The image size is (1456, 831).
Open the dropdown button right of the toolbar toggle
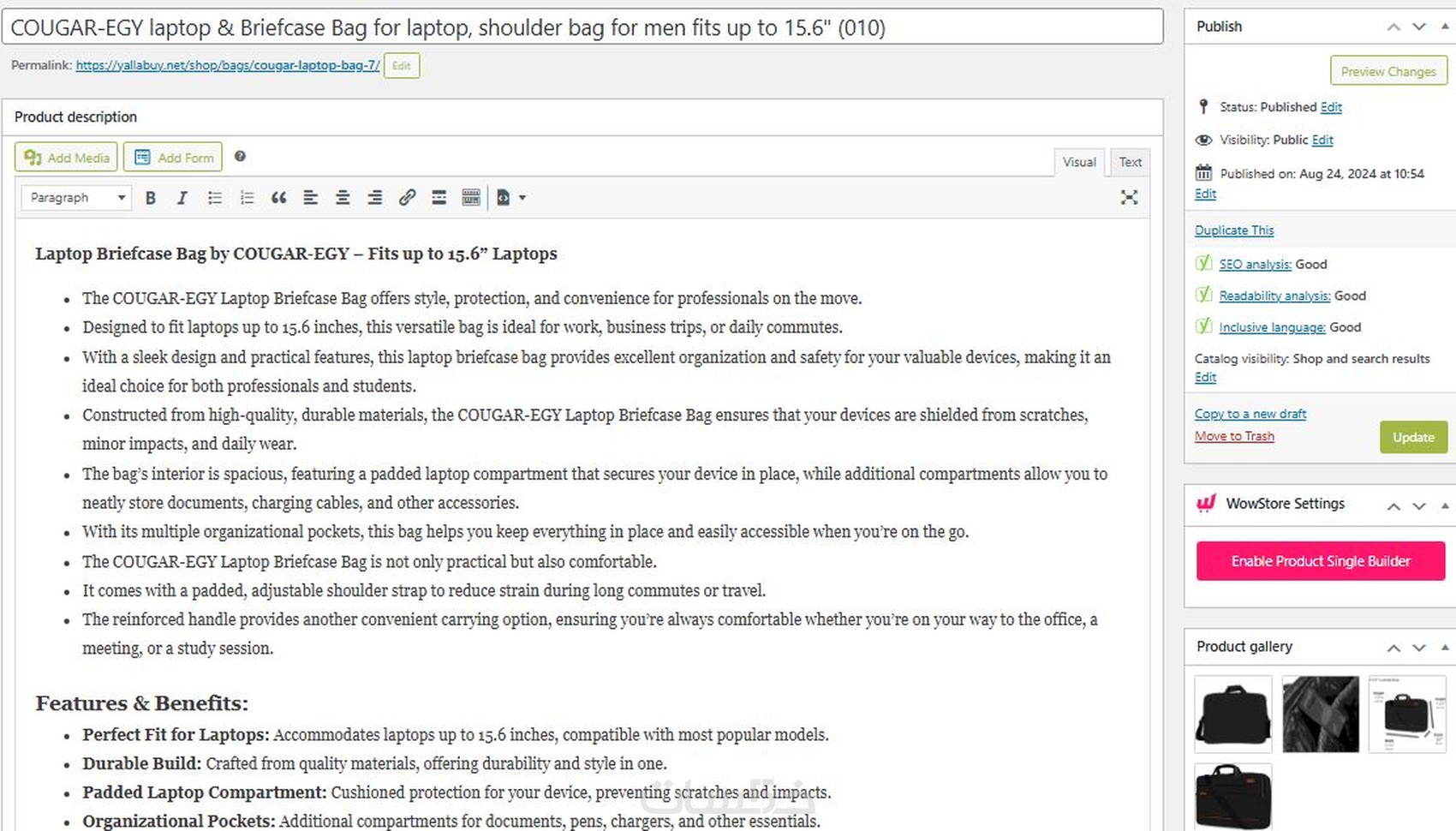click(x=511, y=198)
